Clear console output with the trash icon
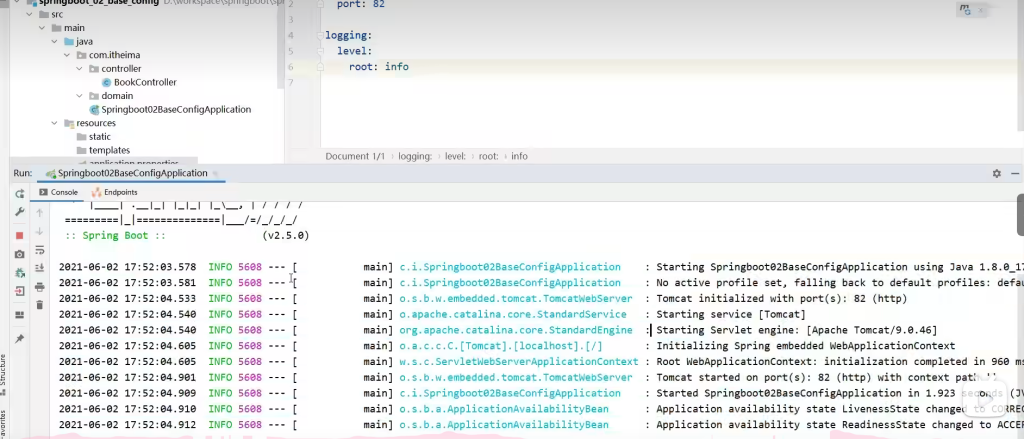 tap(40, 304)
